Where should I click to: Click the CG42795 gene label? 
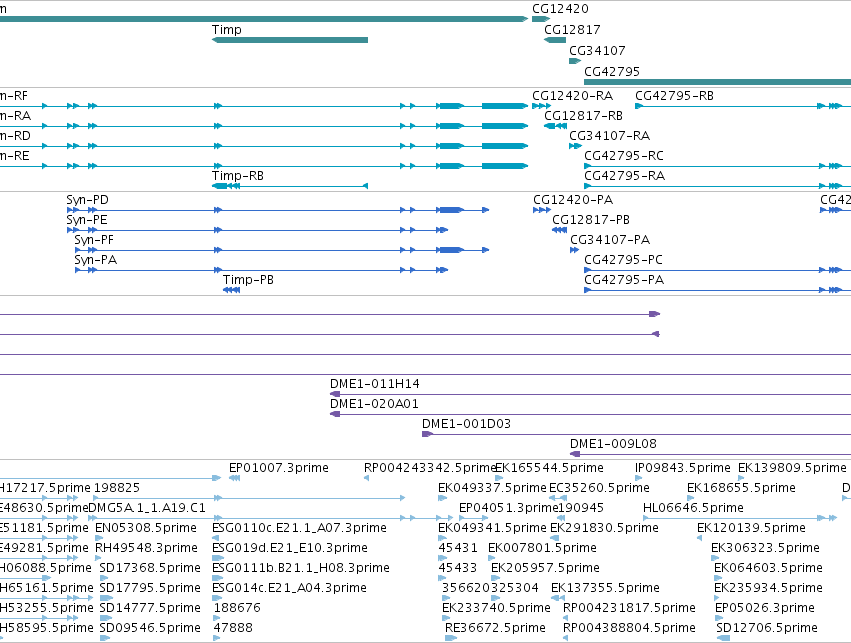[612, 72]
